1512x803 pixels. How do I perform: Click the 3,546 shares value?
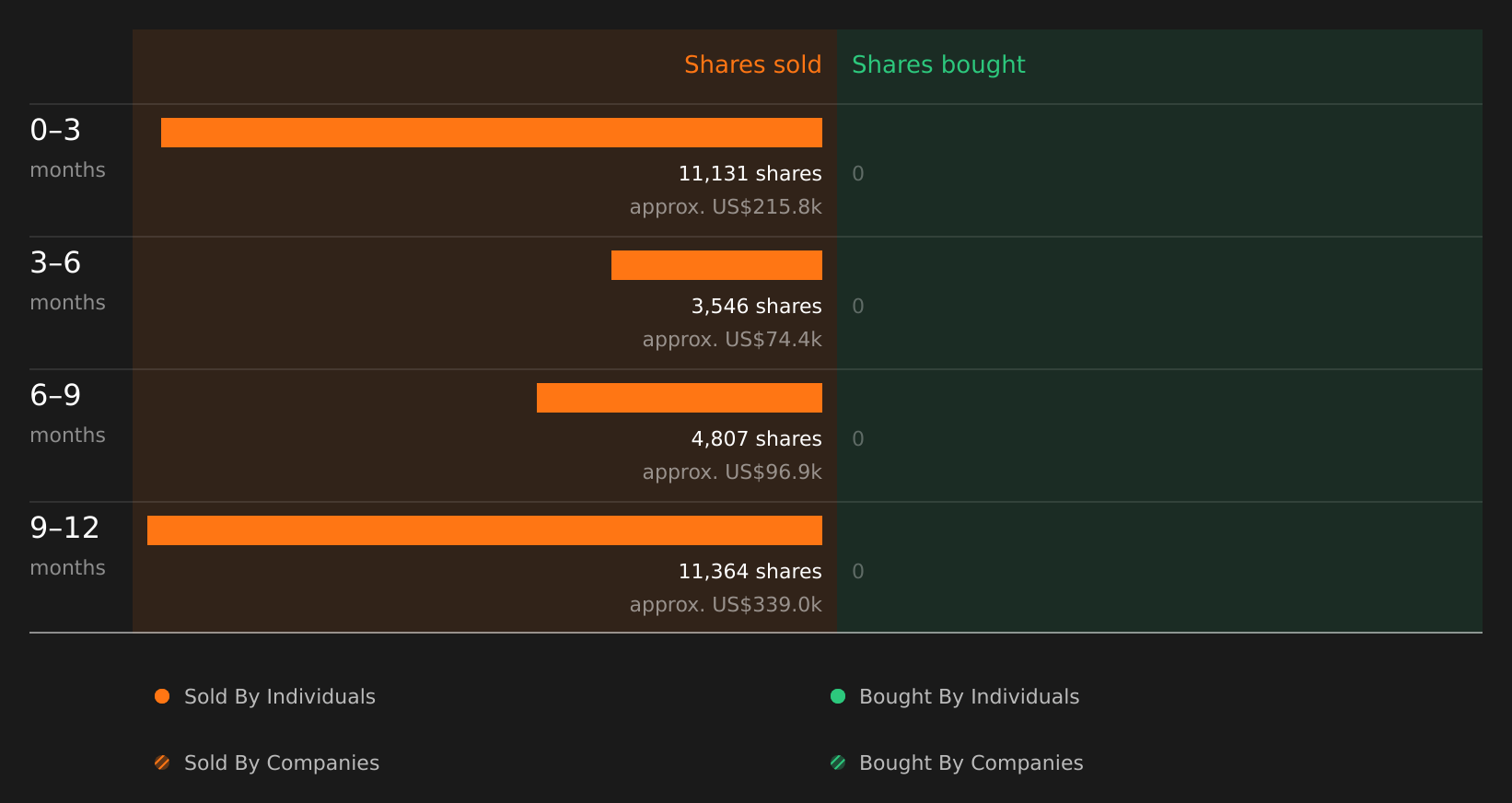(x=757, y=307)
